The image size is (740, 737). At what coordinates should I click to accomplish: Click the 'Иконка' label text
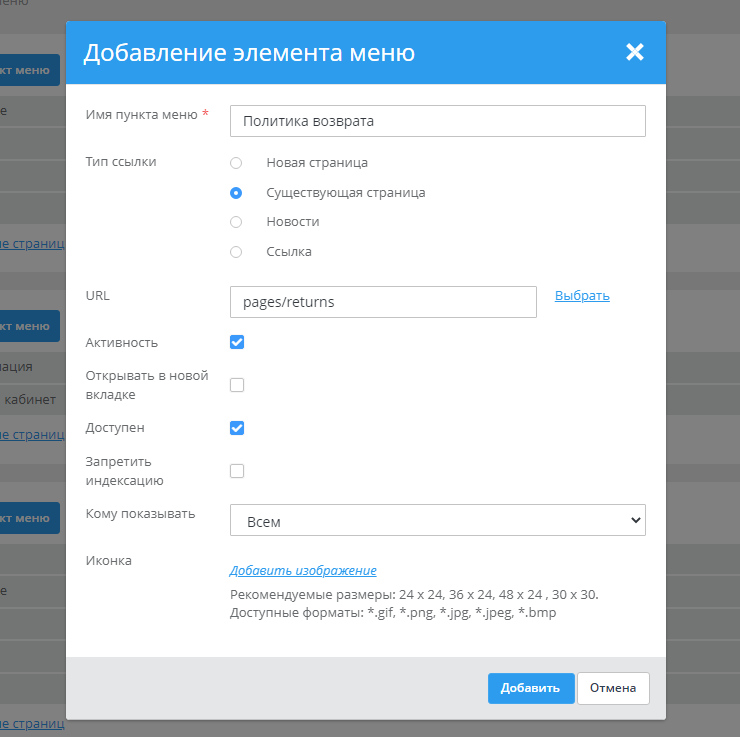[x=109, y=561]
